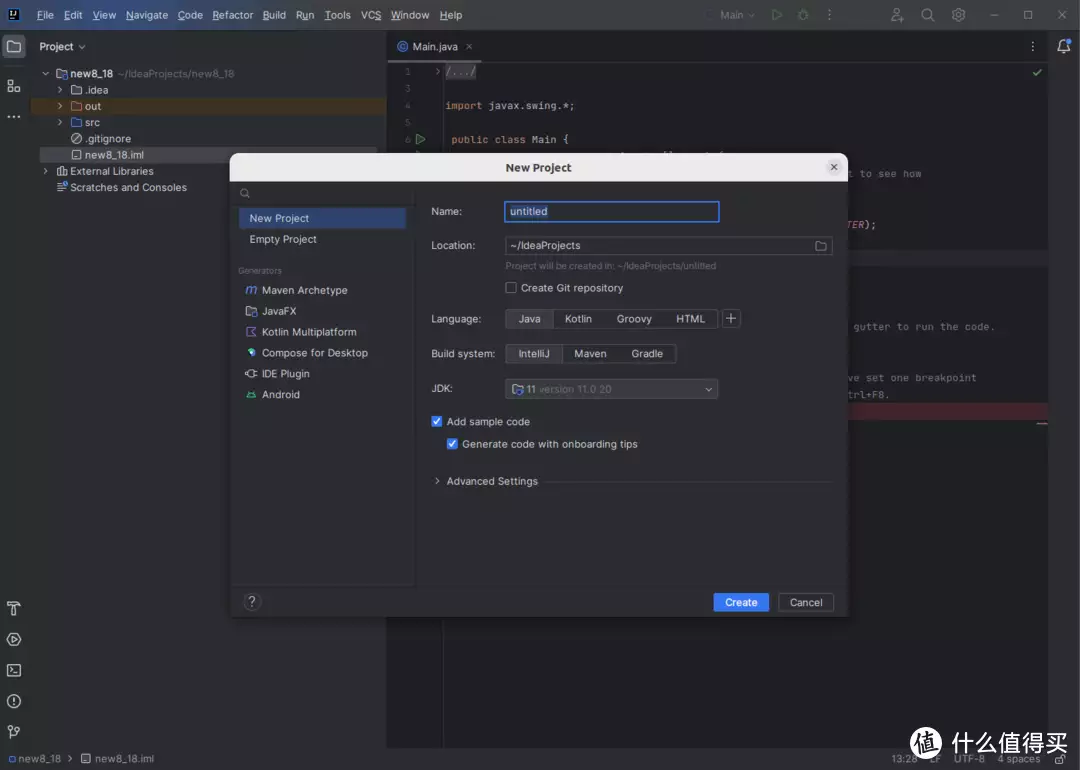This screenshot has width=1080, height=770.
Task: Open the Structure tool window icon
Action: pos(14,86)
